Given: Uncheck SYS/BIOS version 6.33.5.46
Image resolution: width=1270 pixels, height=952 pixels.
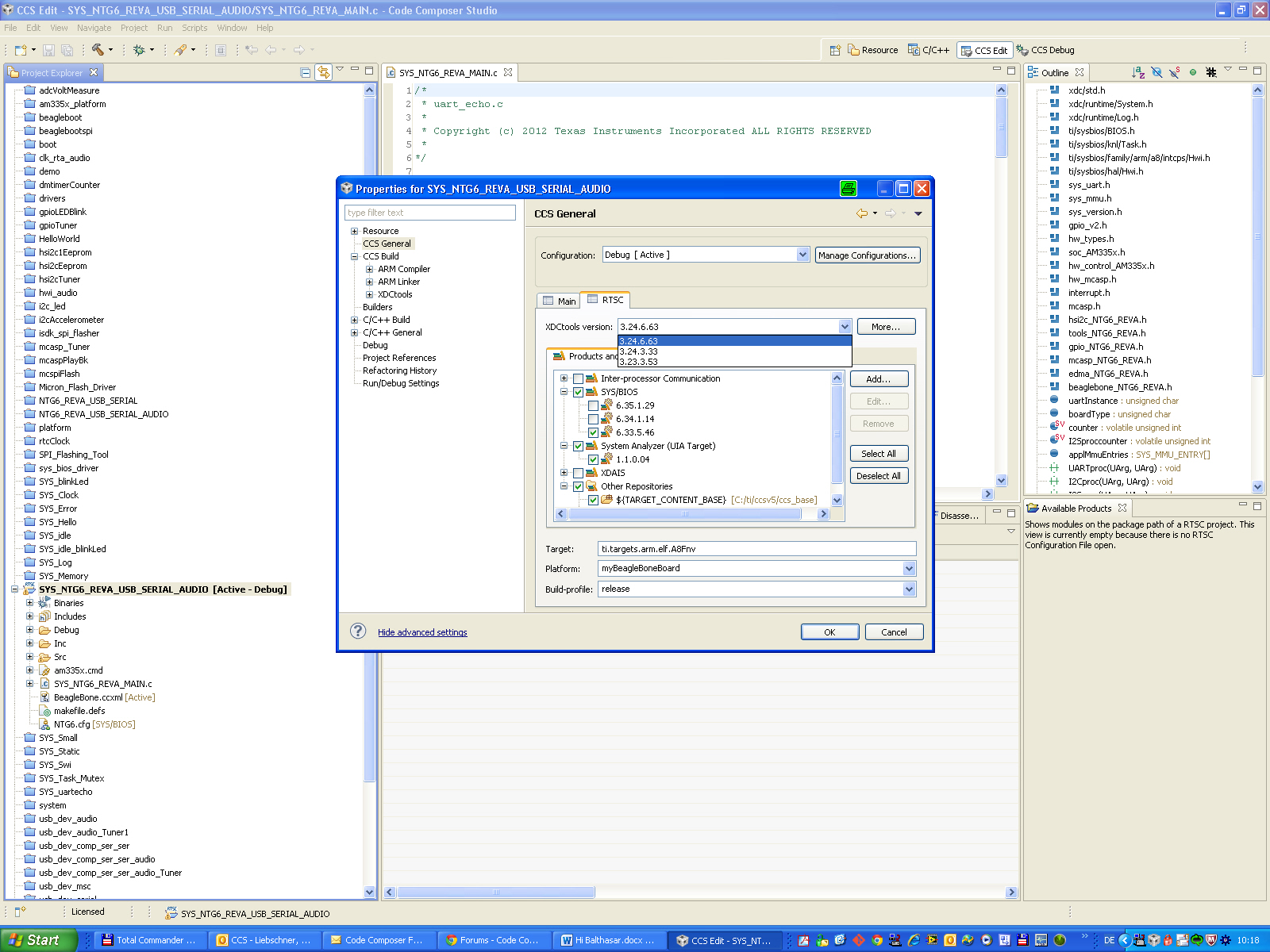Looking at the screenshot, I should pos(593,432).
